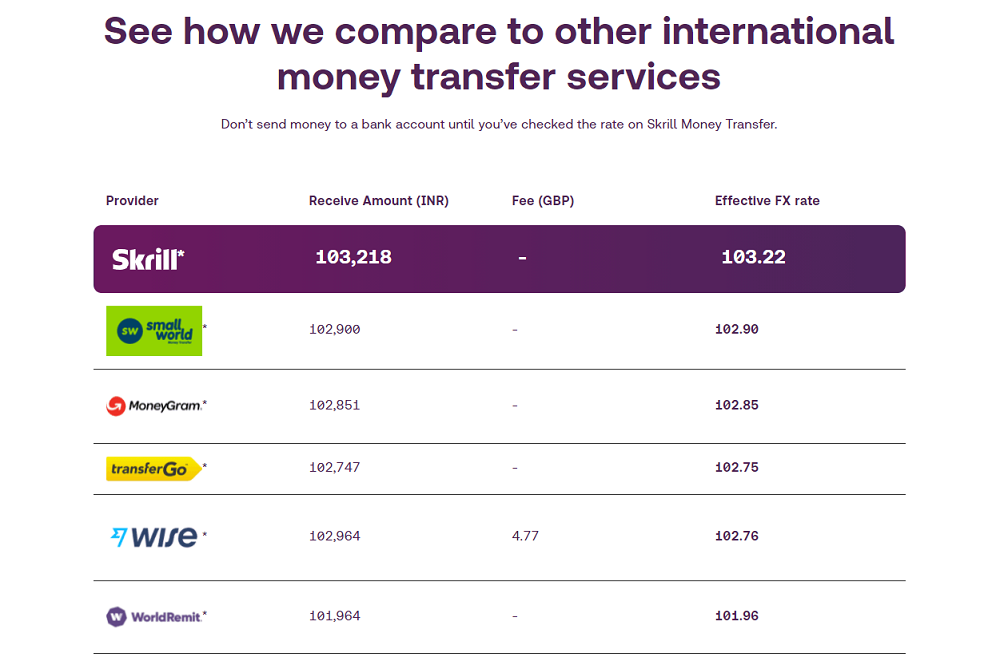Click WorldRemit's effective FX rate 101.96
The image size is (1000, 665).
coord(737,616)
